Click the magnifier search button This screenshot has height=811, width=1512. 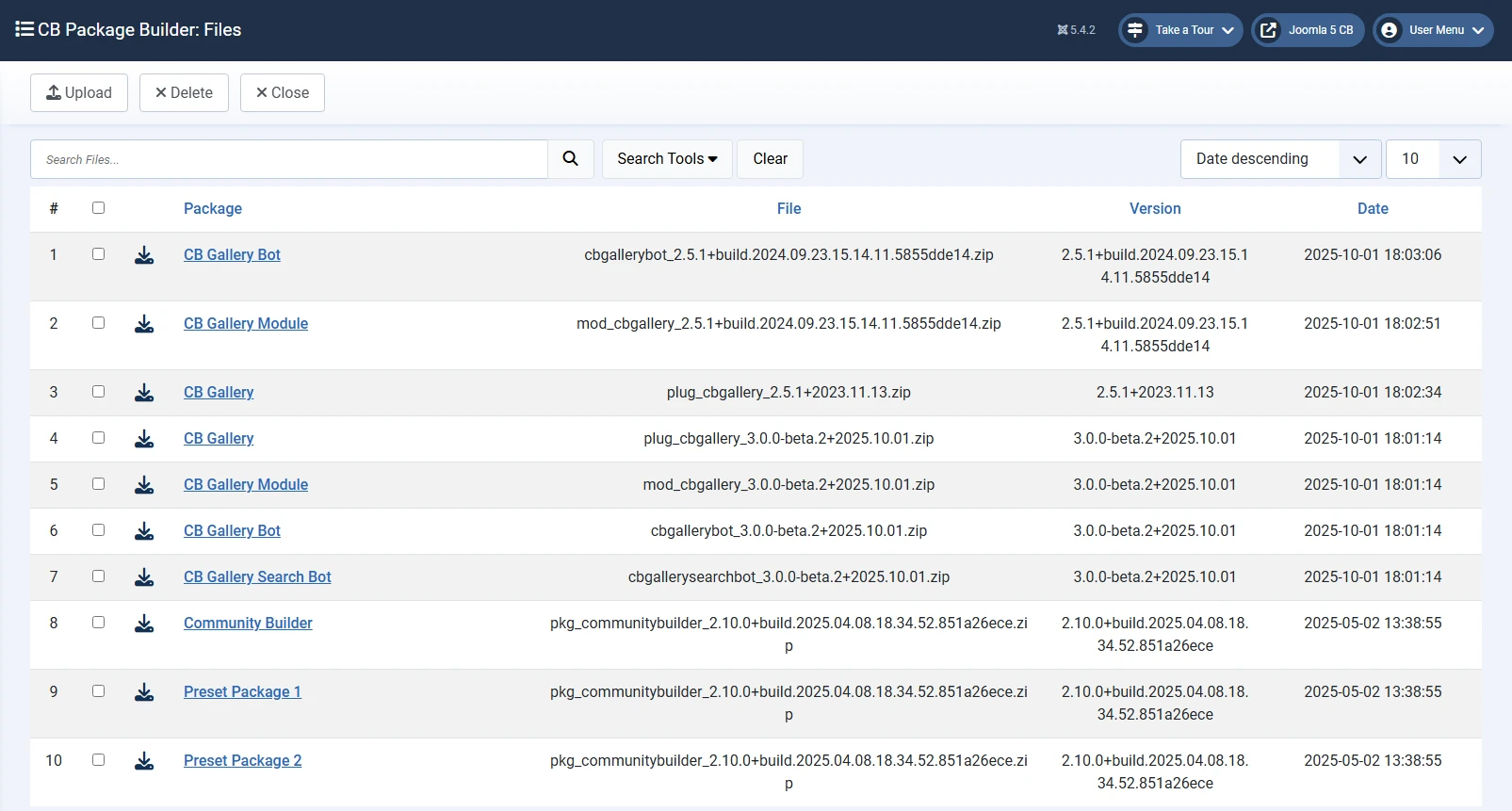pyautogui.click(x=571, y=159)
